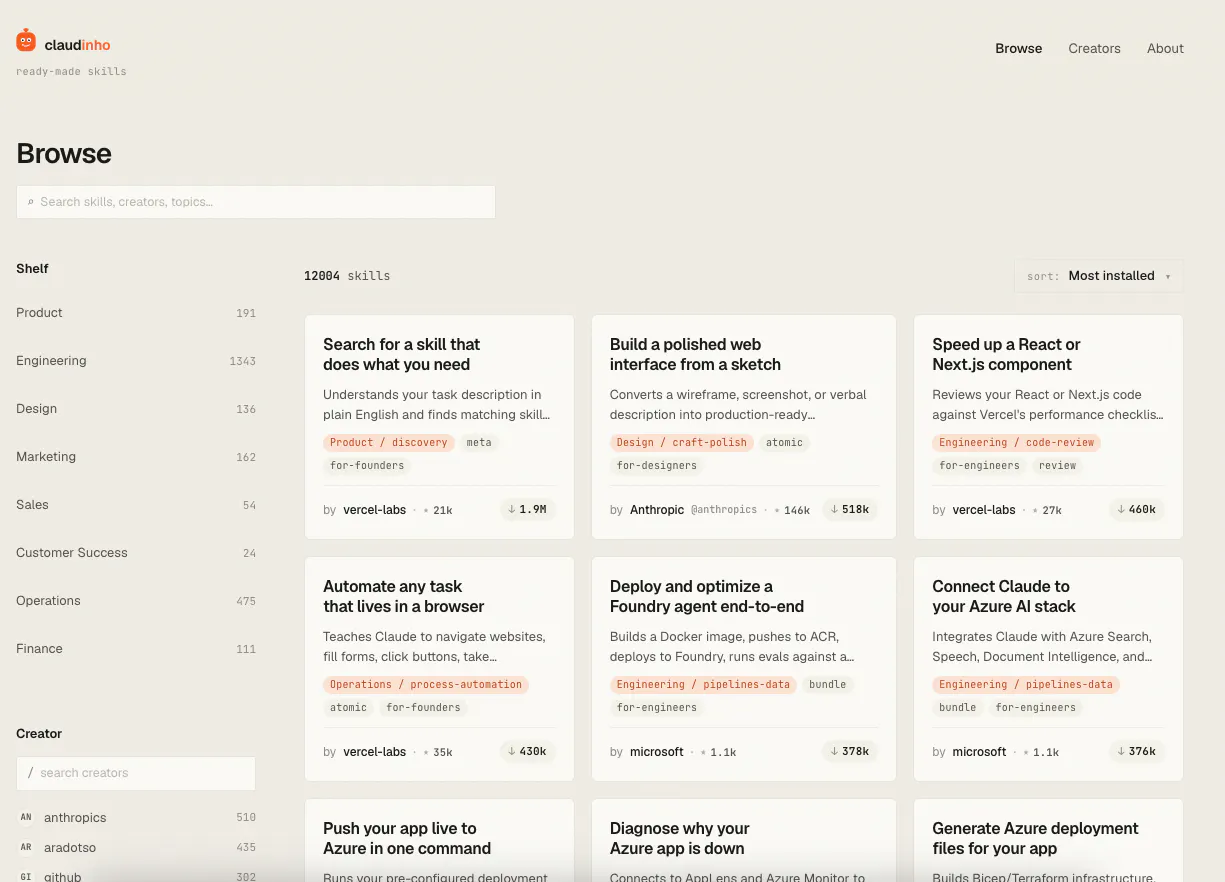Image resolution: width=1225 pixels, height=882 pixels.
Task: Click the 'Design / craft-polish' tag
Action: (682, 442)
